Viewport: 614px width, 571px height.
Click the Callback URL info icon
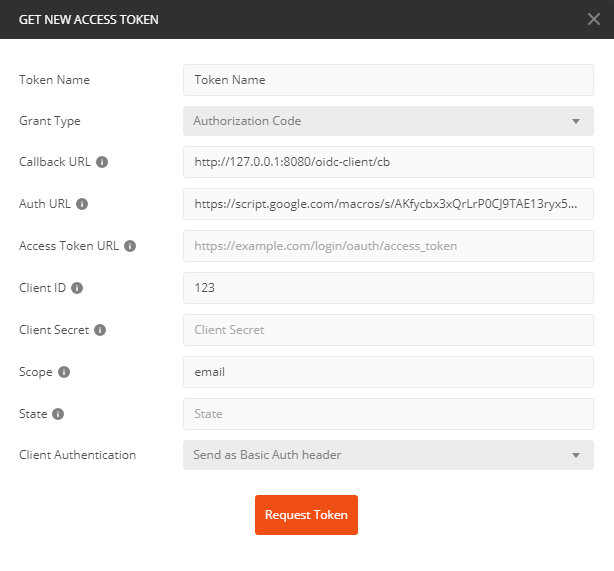(x=102, y=162)
